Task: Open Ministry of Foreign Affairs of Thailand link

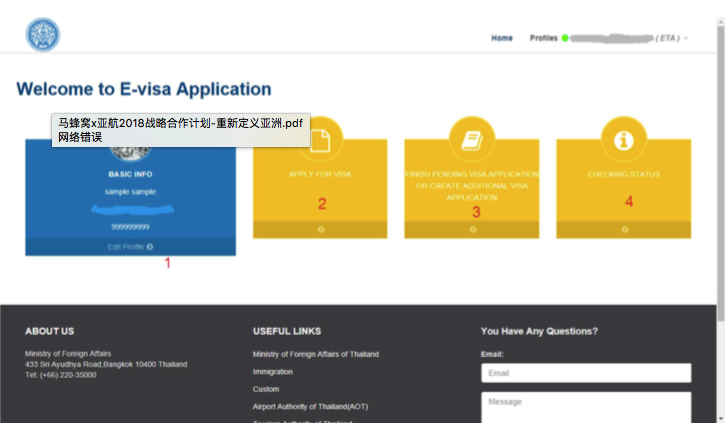Action: click(x=315, y=354)
